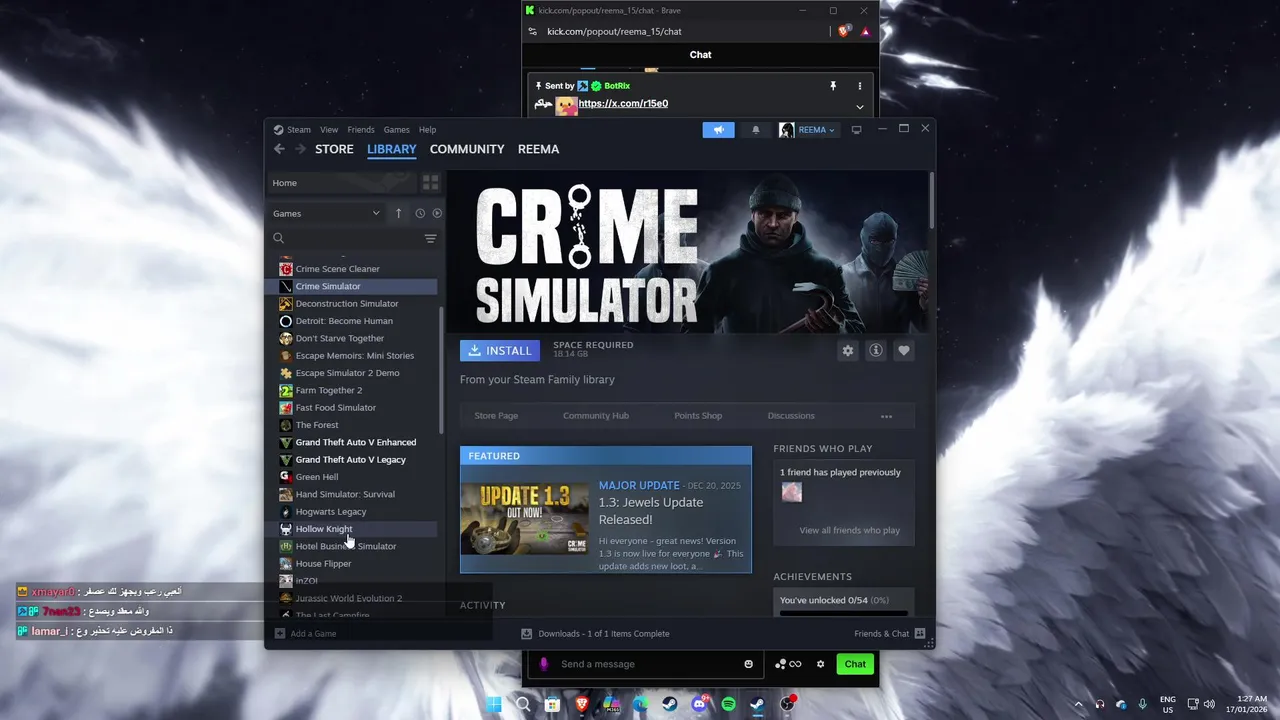
Task: Click Brave Rewards triangle icon
Action: tap(866, 31)
